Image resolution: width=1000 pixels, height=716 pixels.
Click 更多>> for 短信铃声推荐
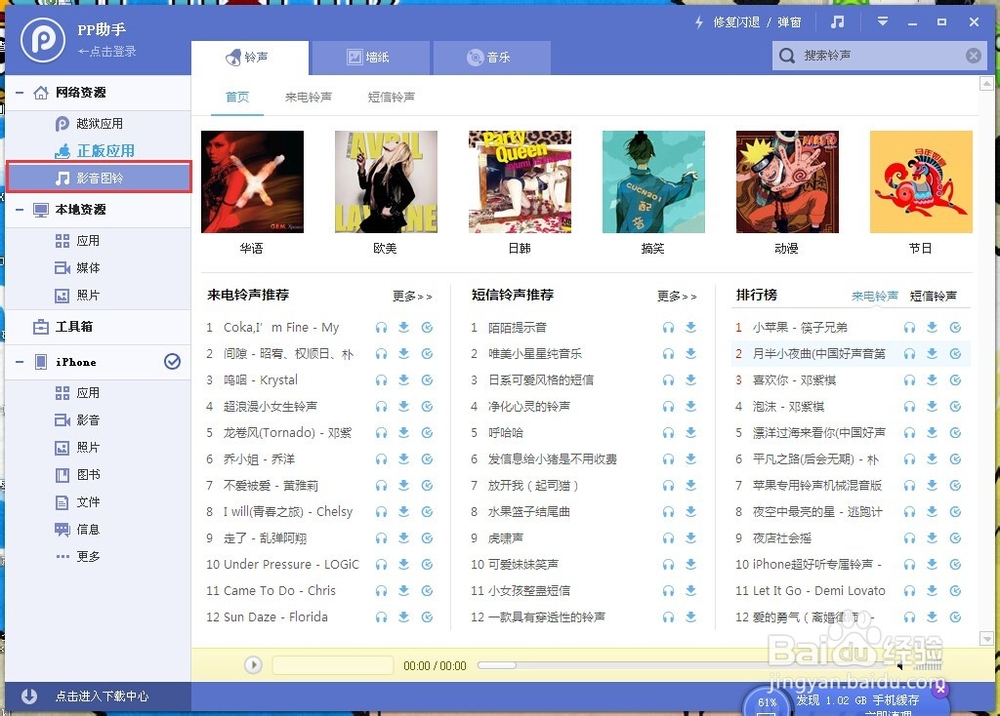677,296
